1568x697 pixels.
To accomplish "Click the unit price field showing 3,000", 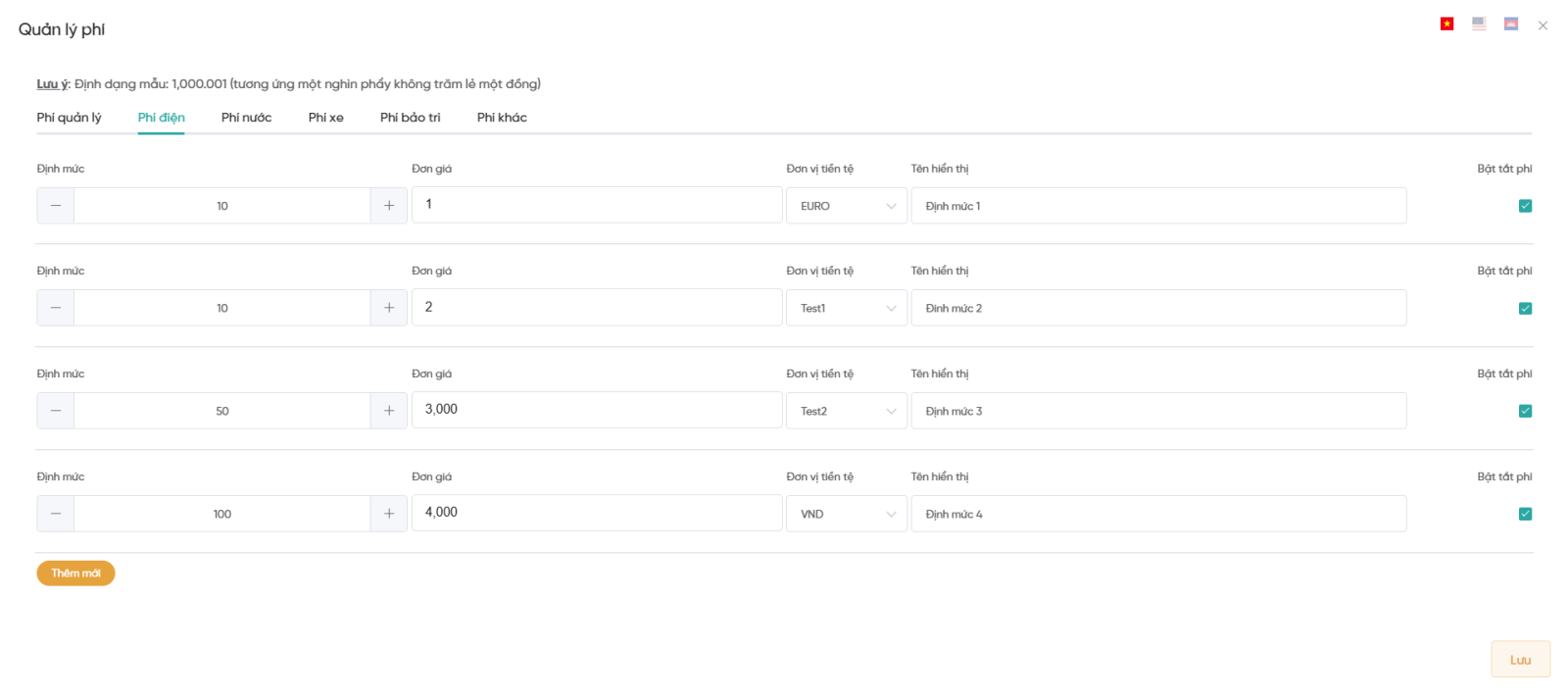I will [x=597, y=410].
